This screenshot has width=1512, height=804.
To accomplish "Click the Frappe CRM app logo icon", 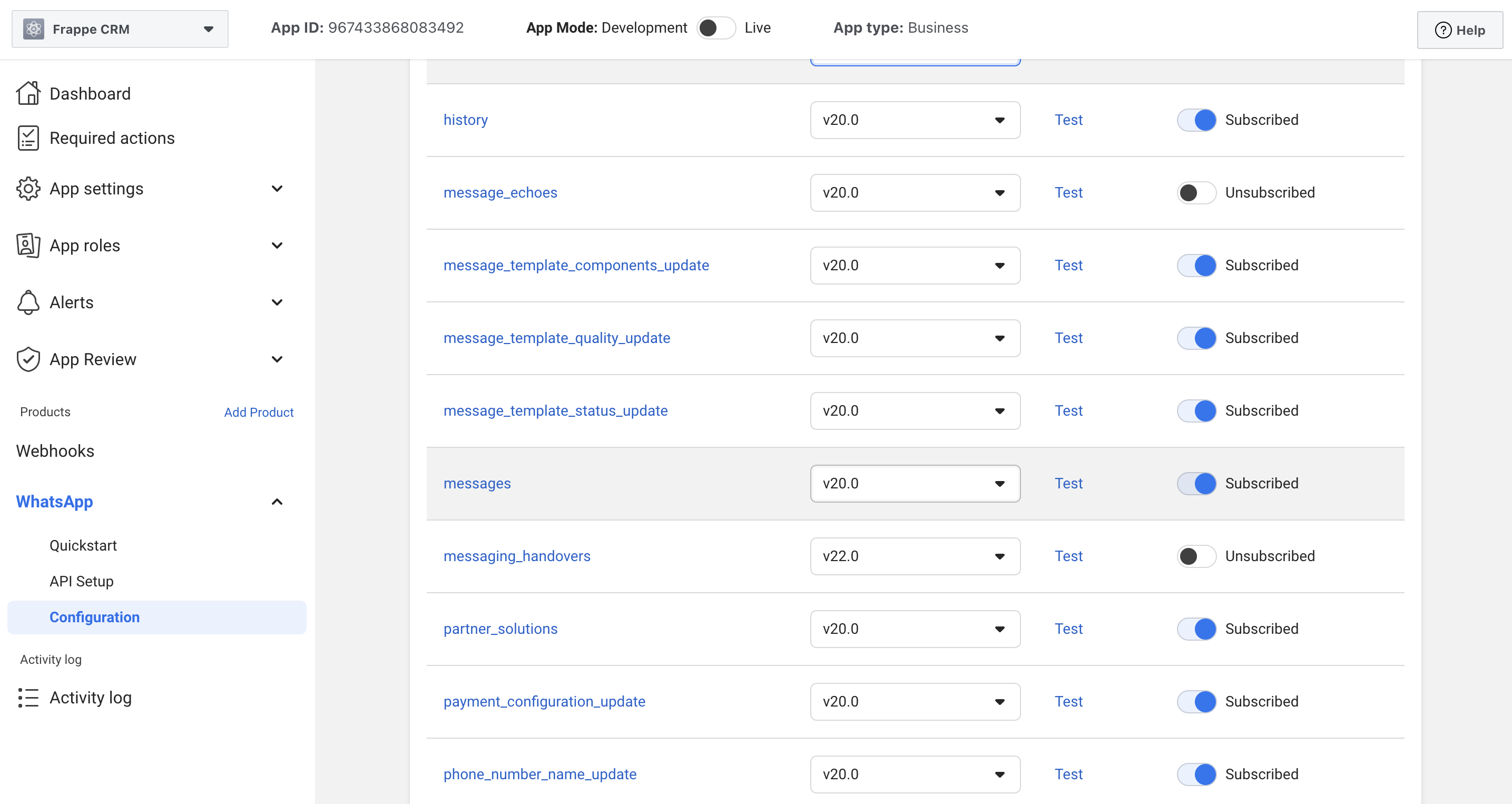I will [34, 29].
